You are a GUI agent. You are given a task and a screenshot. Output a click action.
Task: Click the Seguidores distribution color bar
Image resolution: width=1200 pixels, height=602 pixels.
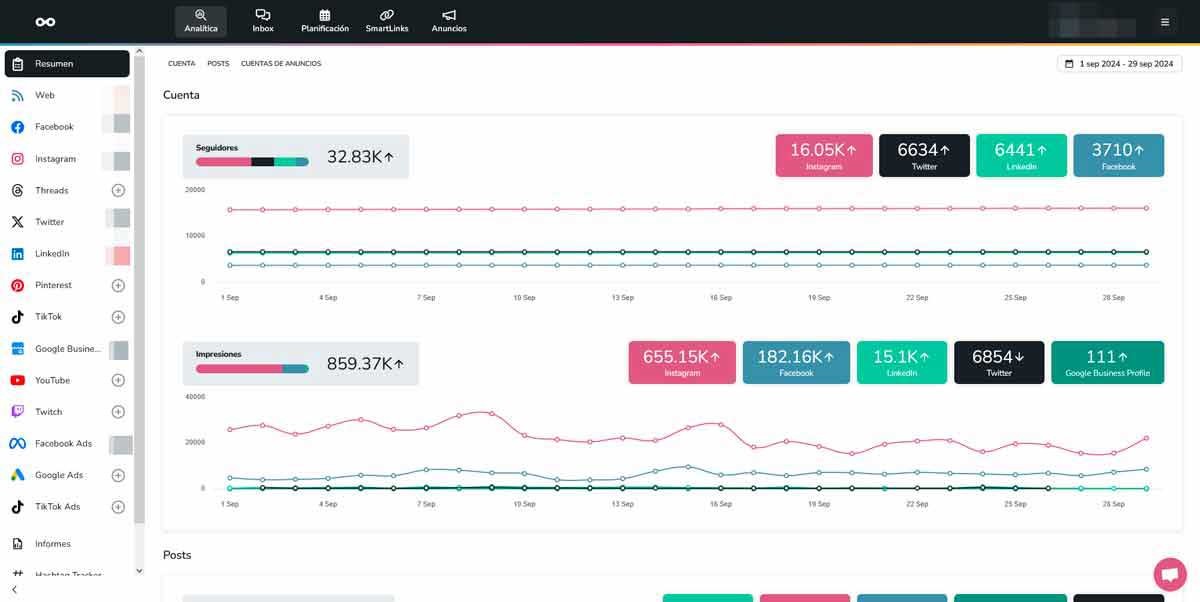point(252,161)
